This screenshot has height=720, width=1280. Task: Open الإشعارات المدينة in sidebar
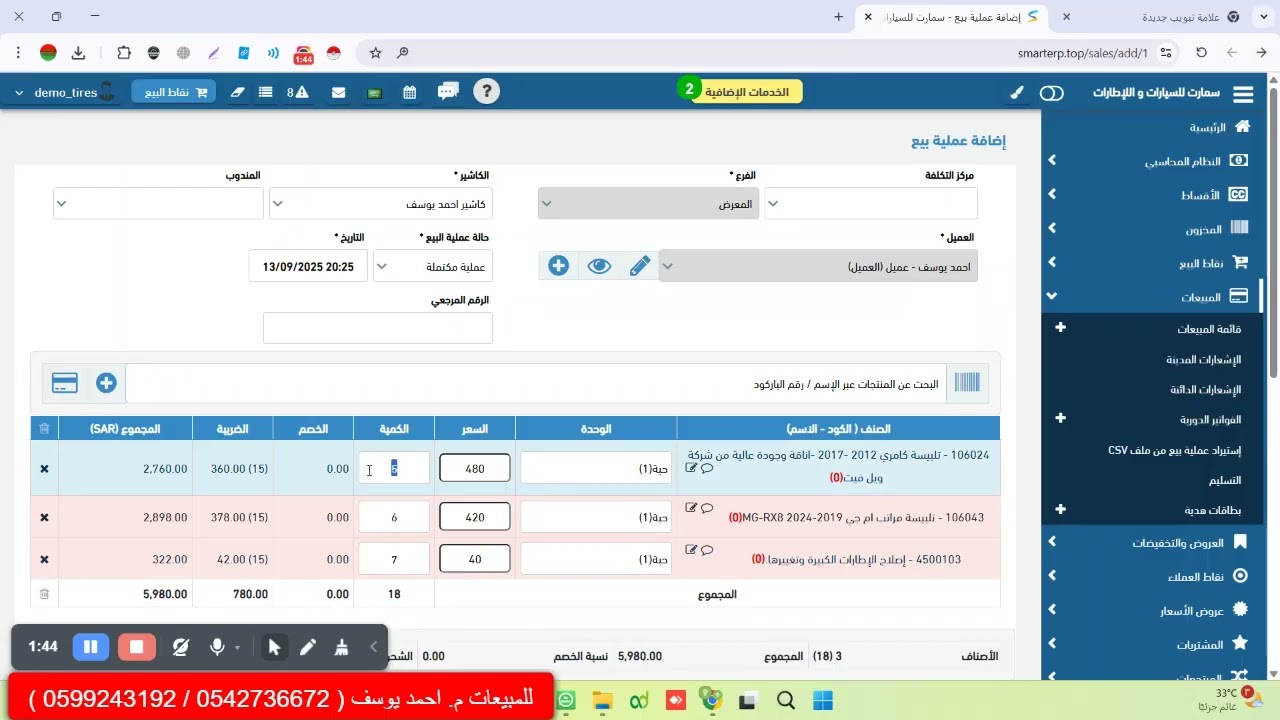1203,359
